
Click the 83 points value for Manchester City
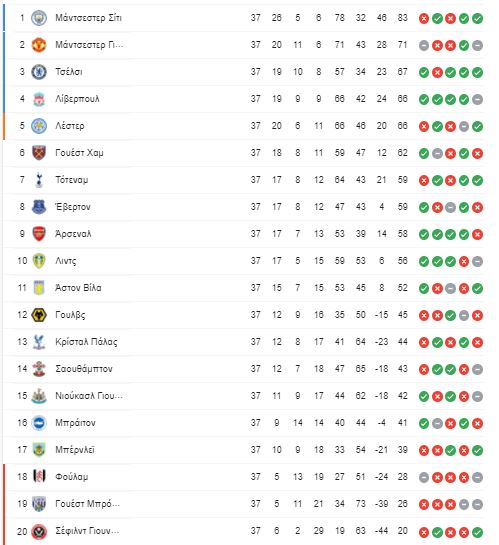(402, 18)
